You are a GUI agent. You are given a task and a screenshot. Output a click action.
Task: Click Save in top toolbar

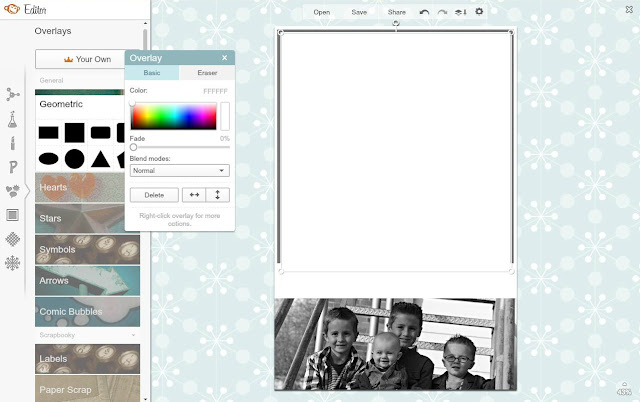coord(359,12)
